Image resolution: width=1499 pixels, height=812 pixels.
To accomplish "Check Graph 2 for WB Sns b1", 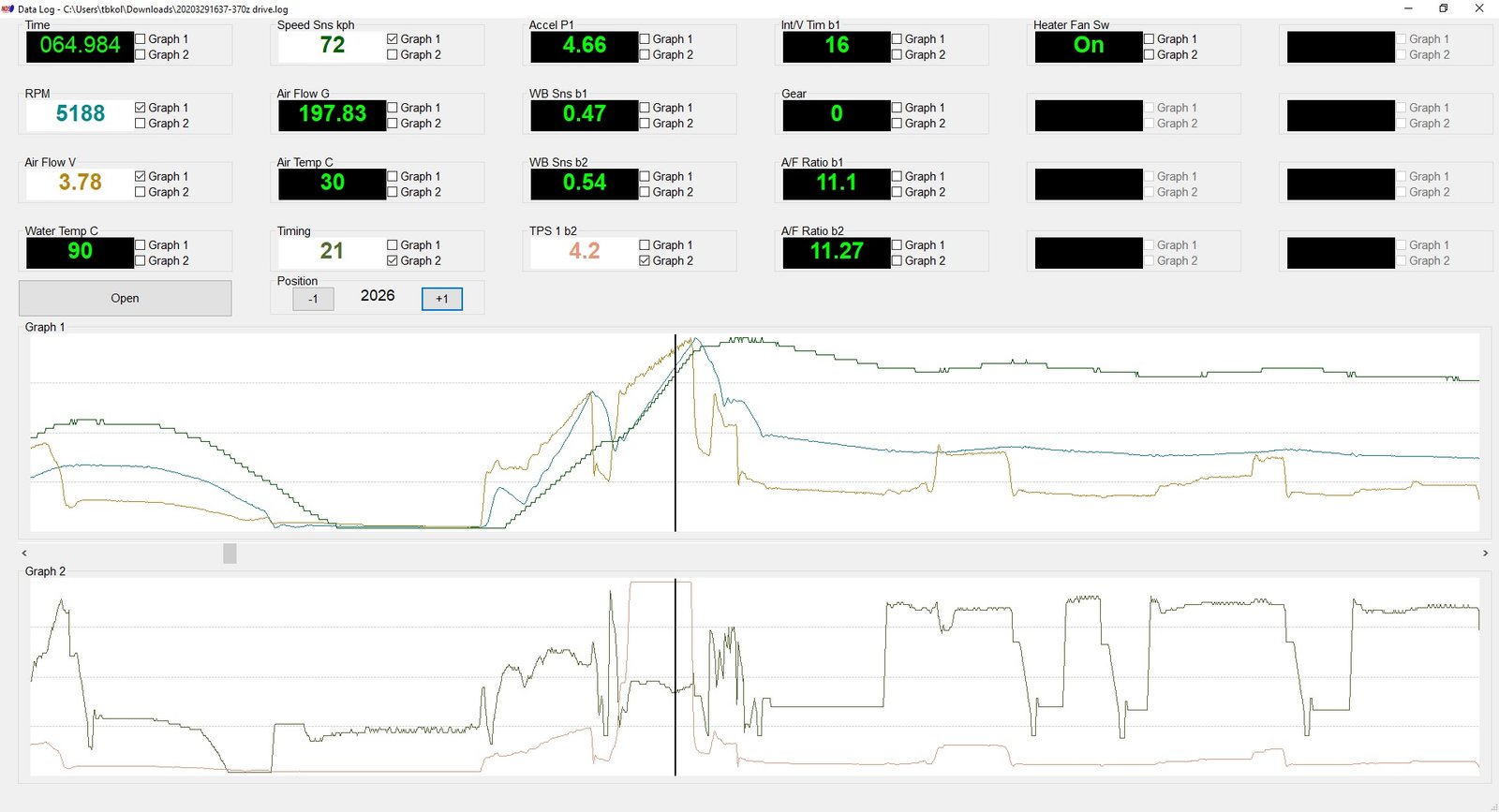I will (645, 124).
